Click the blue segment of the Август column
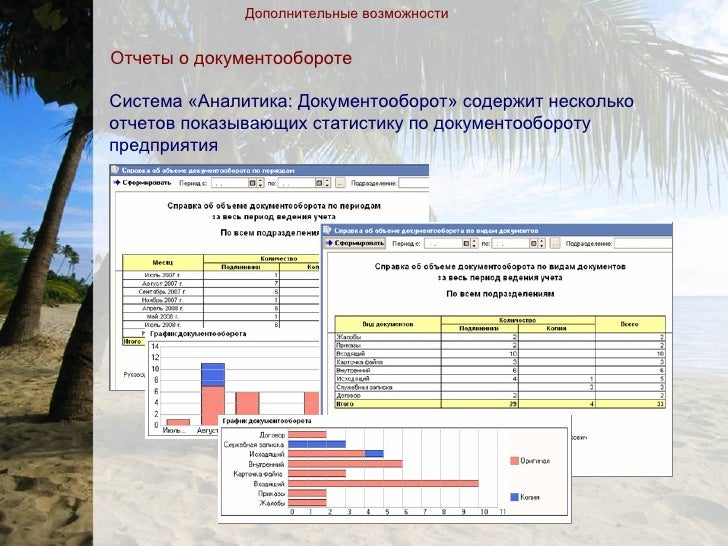This screenshot has width=728, height=546. click(213, 375)
